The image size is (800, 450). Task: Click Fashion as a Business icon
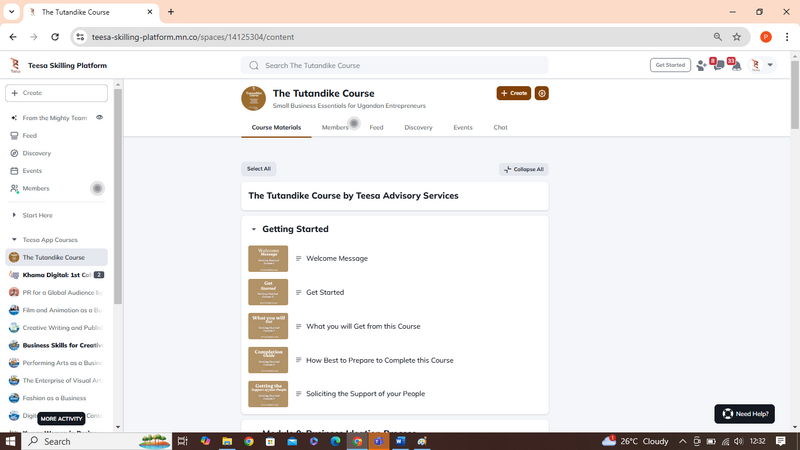coord(14,398)
